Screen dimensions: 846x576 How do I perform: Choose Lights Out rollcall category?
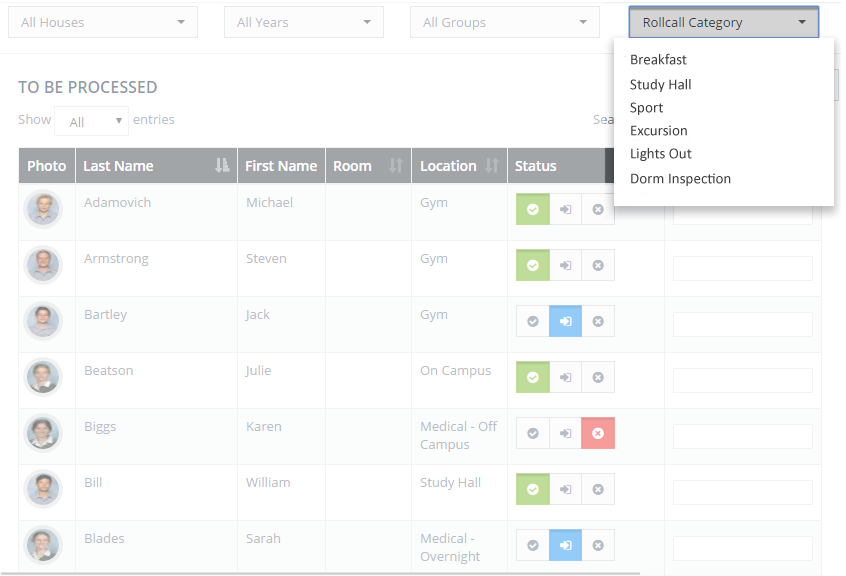pyautogui.click(x=660, y=154)
